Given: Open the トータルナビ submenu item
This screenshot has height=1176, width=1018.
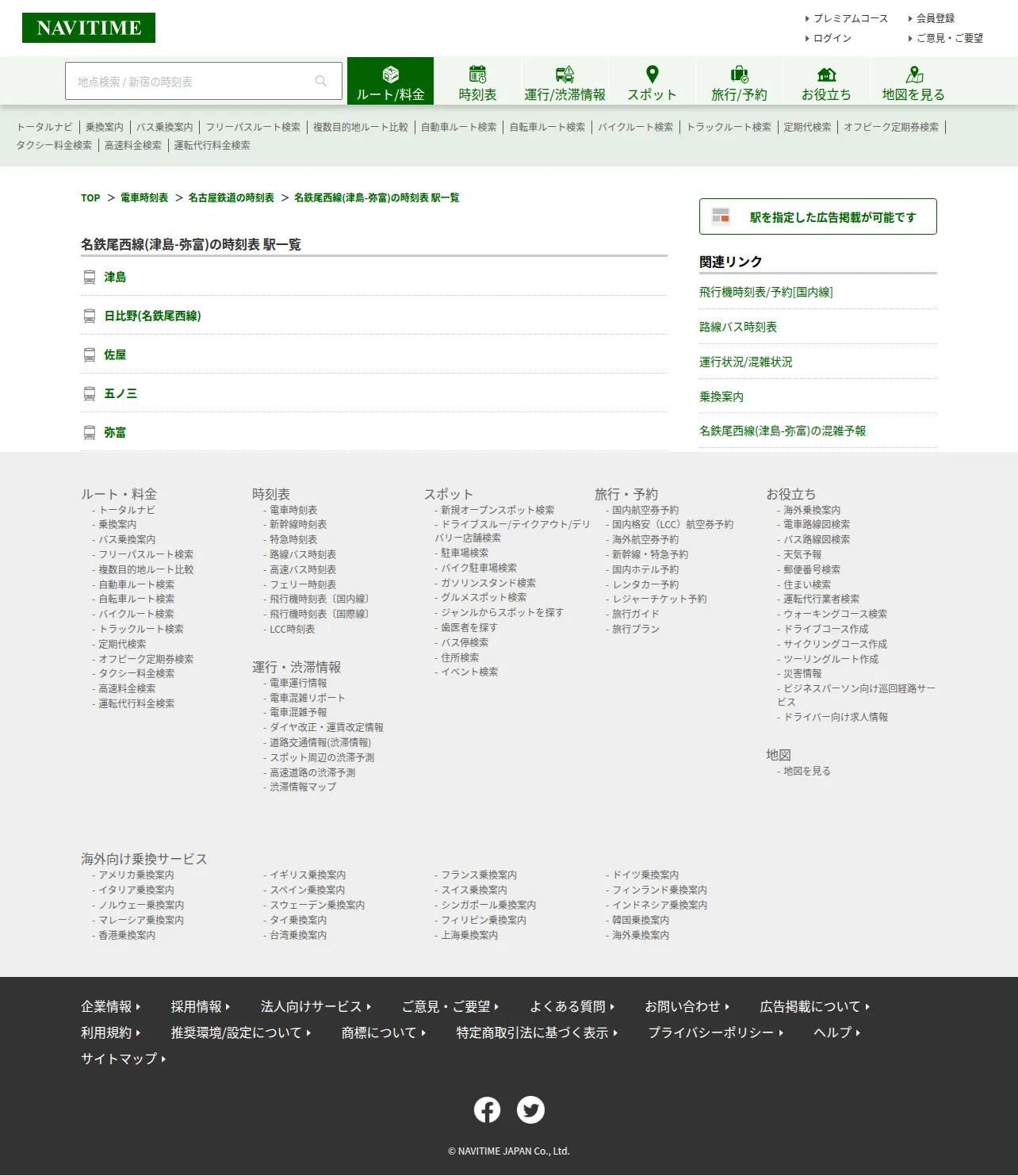Looking at the screenshot, I should point(44,127).
